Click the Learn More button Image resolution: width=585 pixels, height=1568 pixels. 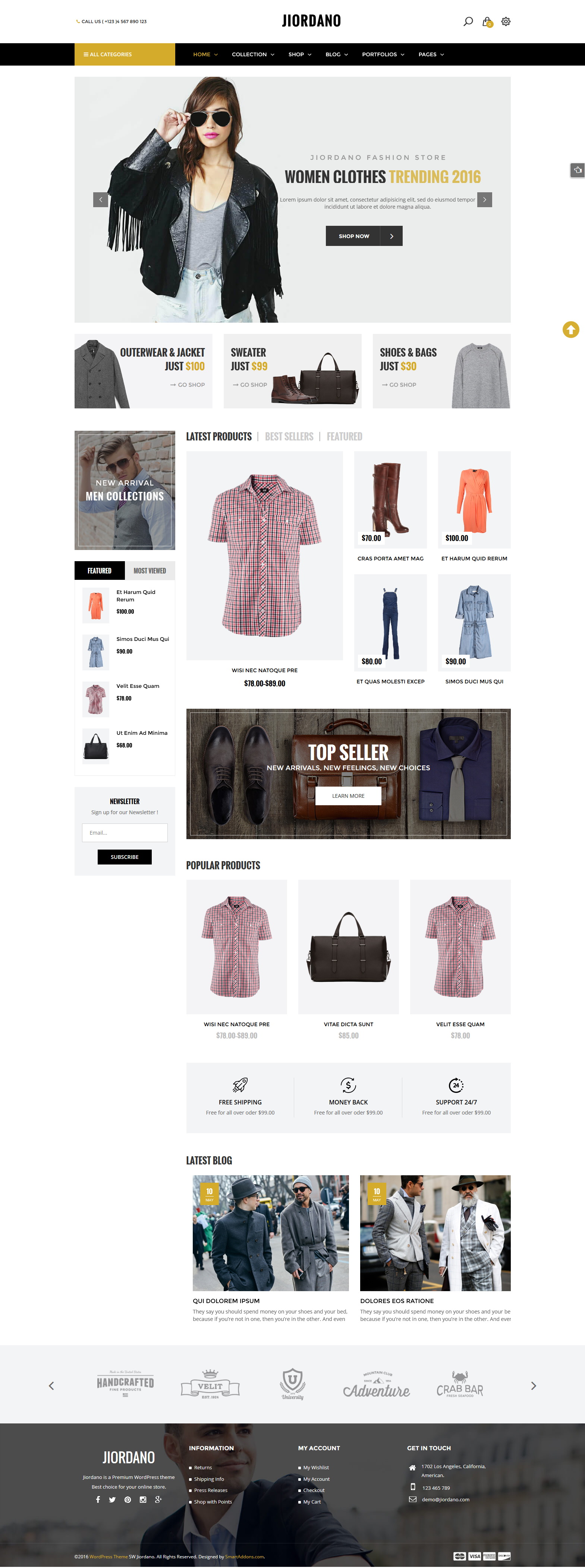[348, 796]
